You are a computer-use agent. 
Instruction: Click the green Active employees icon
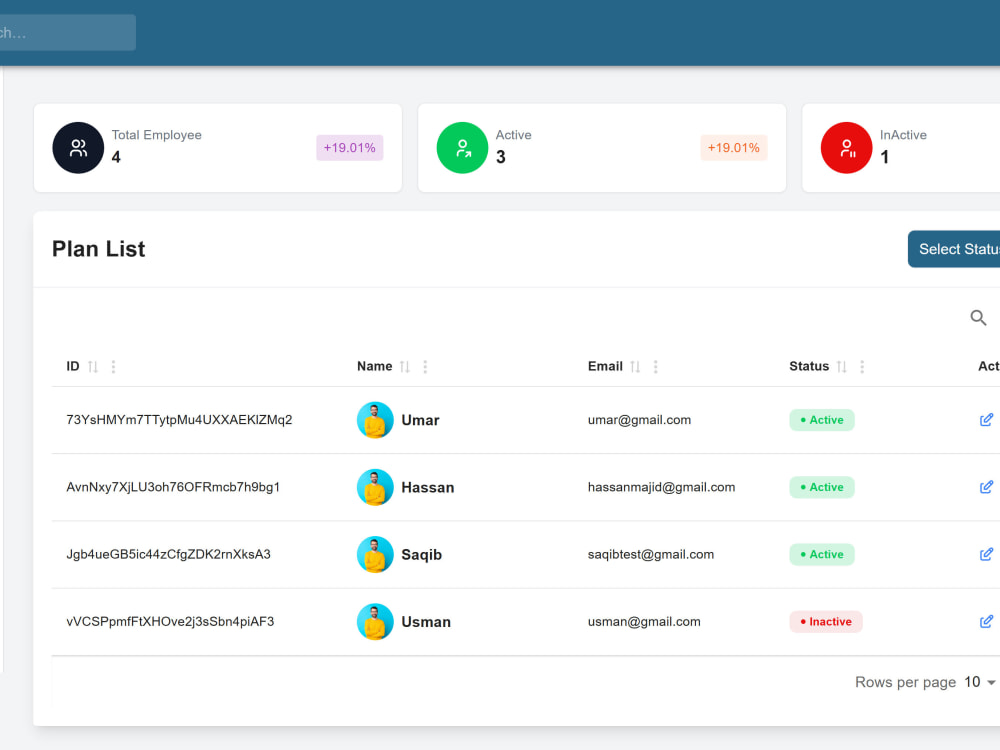462,147
